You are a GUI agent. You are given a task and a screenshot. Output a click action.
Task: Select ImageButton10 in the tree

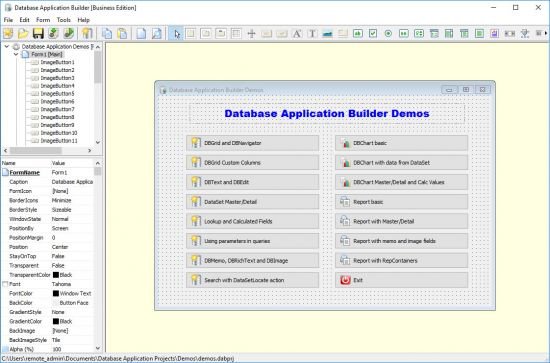(59, 133)
